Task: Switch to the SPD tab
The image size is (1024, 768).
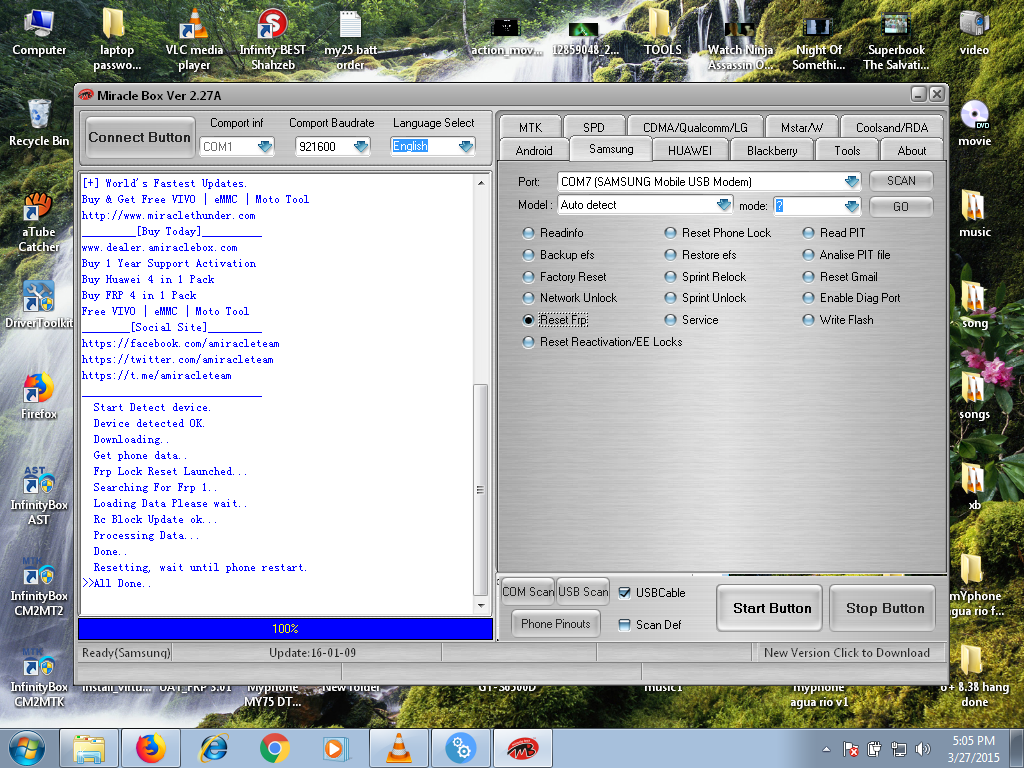Action: click(x=594, y=127)
